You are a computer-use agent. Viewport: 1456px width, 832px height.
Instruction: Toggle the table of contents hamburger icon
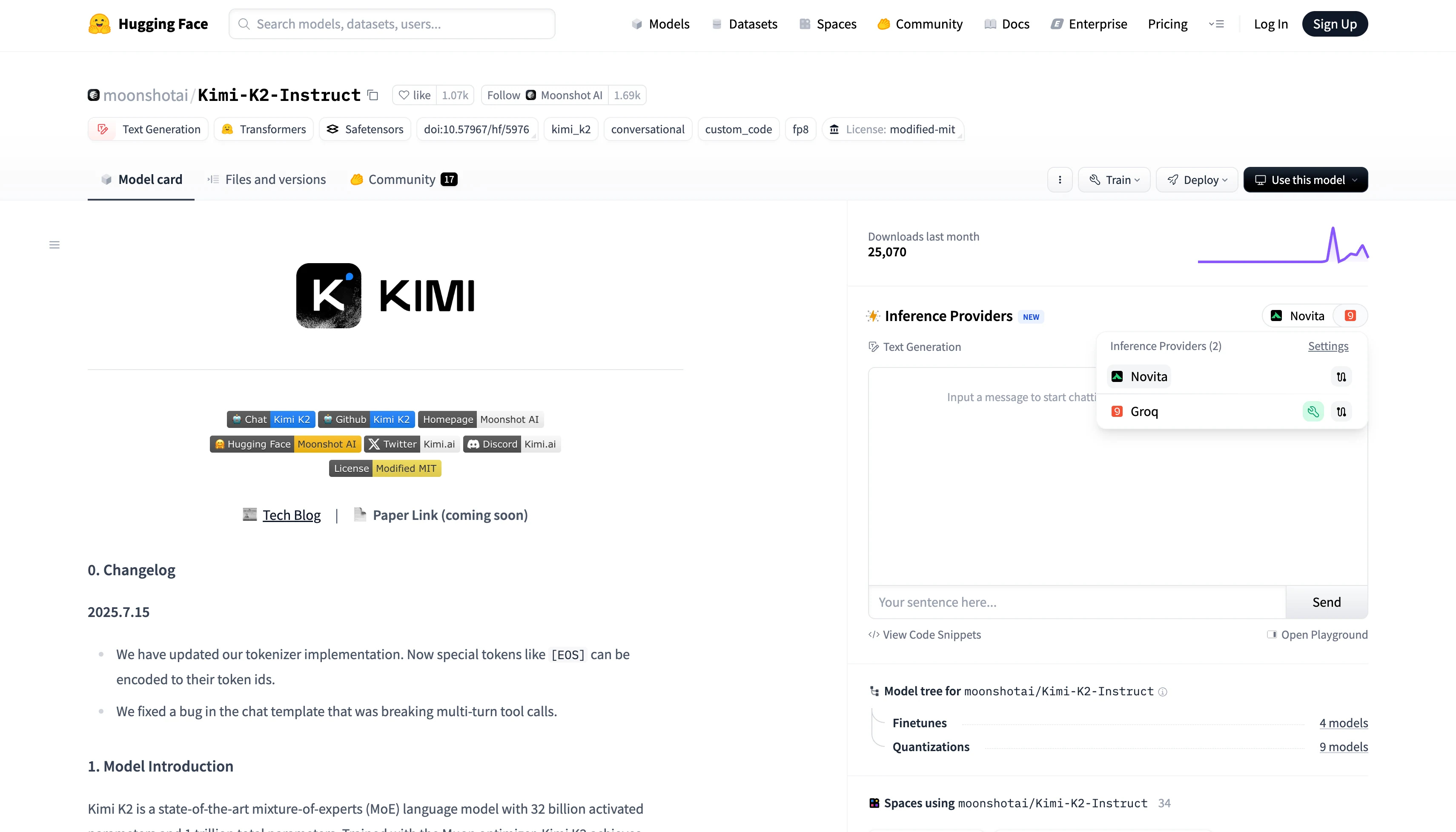[x=54, y=245]
